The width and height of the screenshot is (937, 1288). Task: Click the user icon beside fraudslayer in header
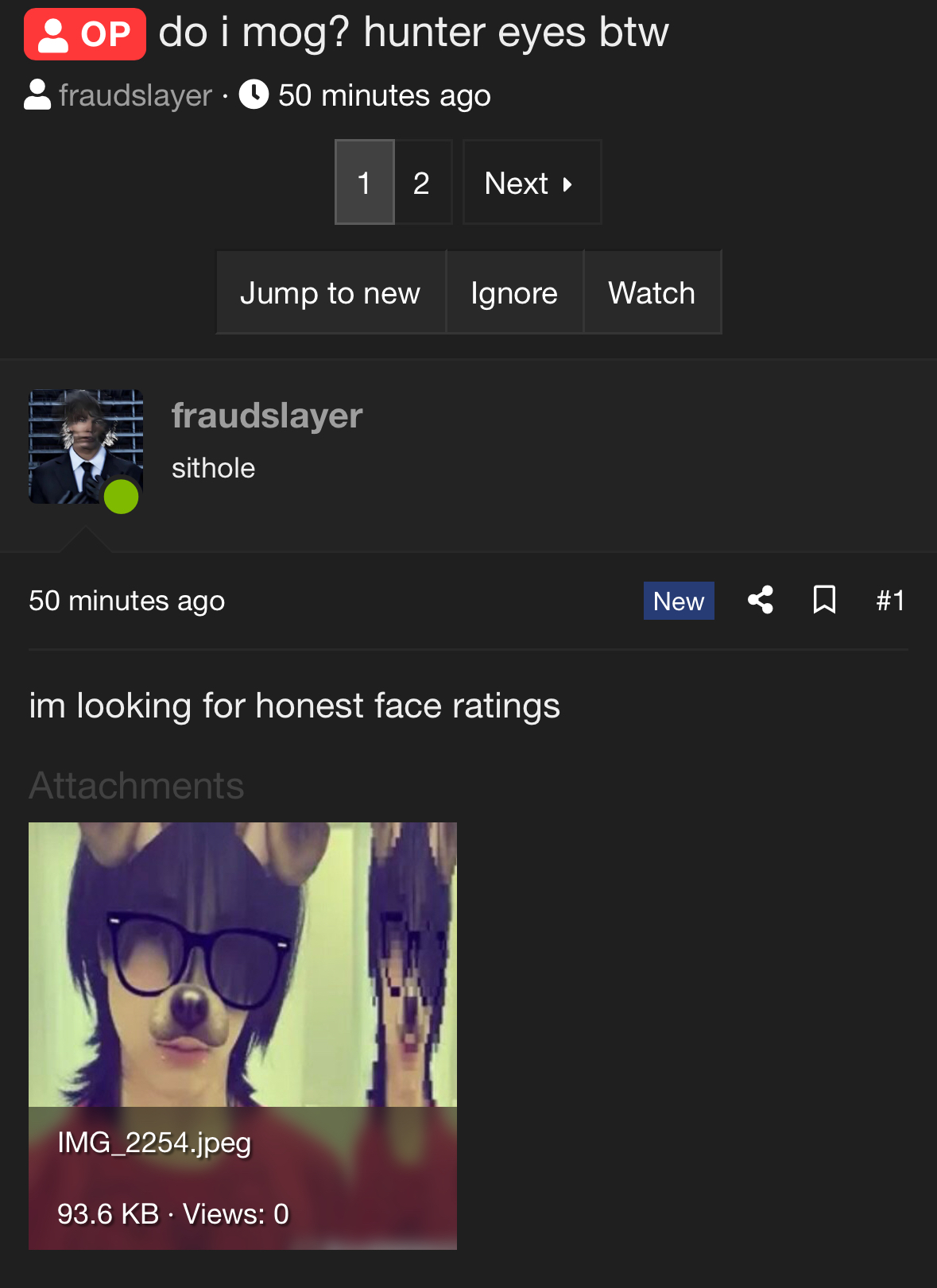37,95
